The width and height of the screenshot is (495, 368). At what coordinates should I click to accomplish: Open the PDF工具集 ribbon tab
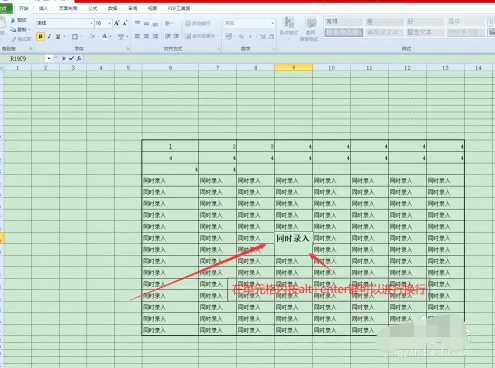(x=179, y=8)
